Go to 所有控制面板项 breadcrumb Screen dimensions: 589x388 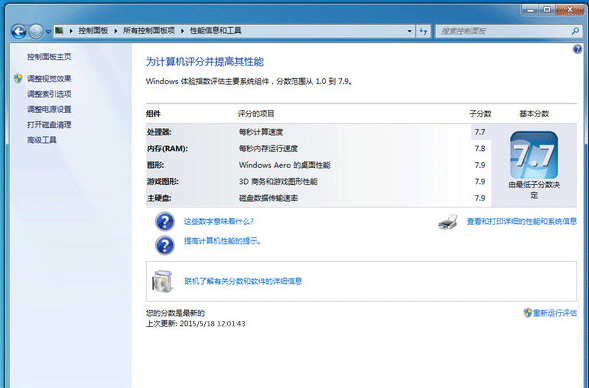149,31
